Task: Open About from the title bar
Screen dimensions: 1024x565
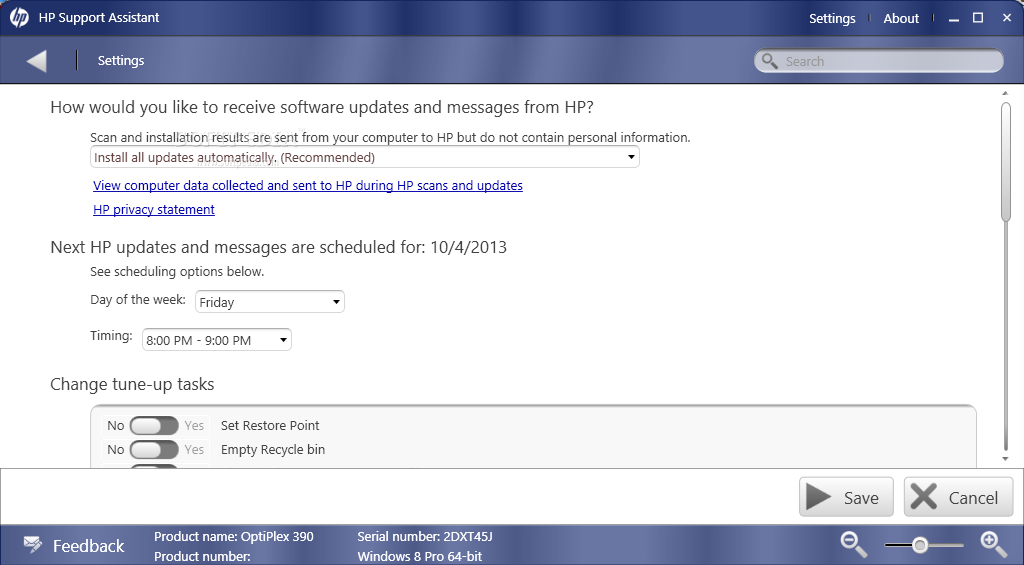Action: (901, 18)
